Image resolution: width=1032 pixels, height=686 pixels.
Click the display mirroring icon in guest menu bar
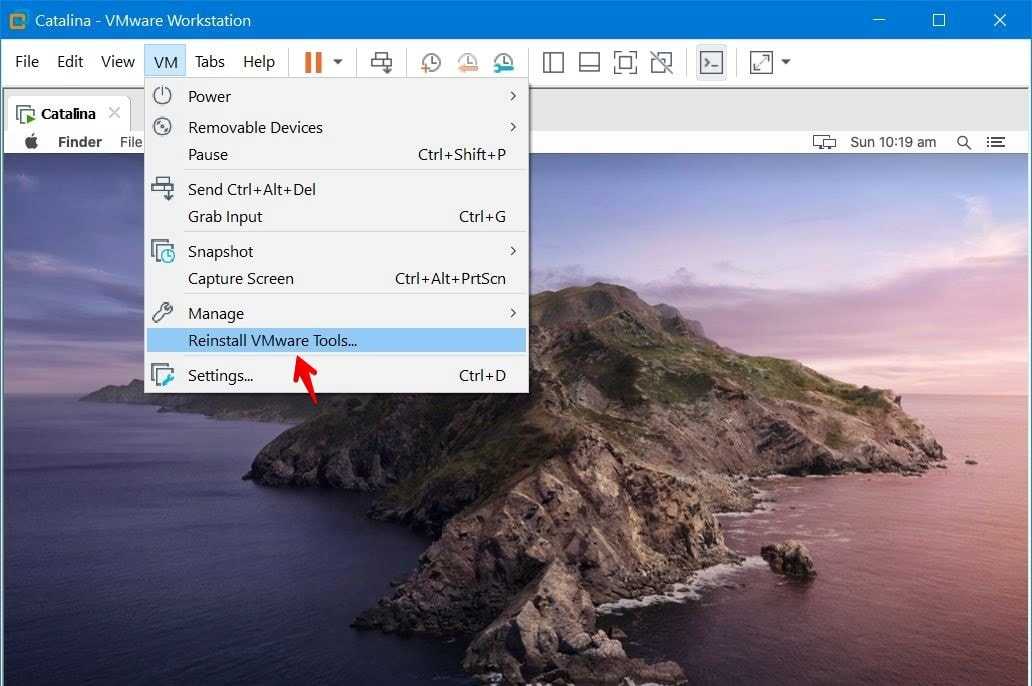824,142
